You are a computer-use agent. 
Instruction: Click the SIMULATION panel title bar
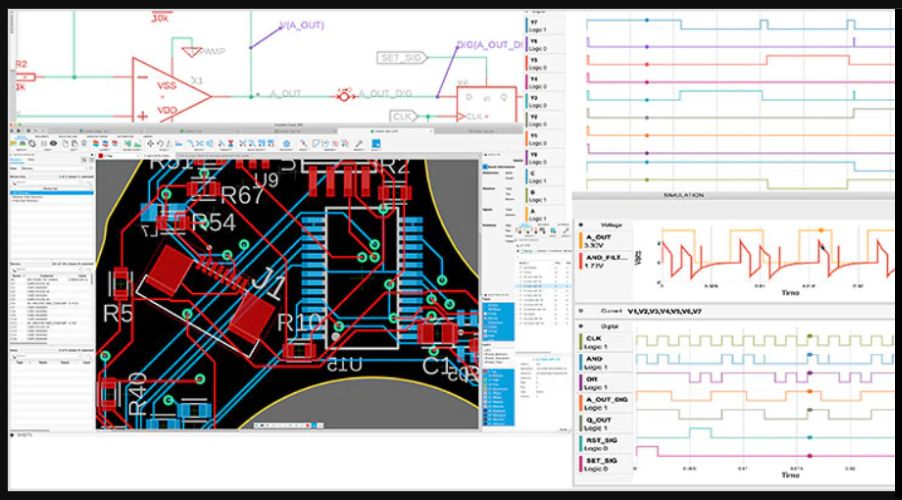[733, 196]
